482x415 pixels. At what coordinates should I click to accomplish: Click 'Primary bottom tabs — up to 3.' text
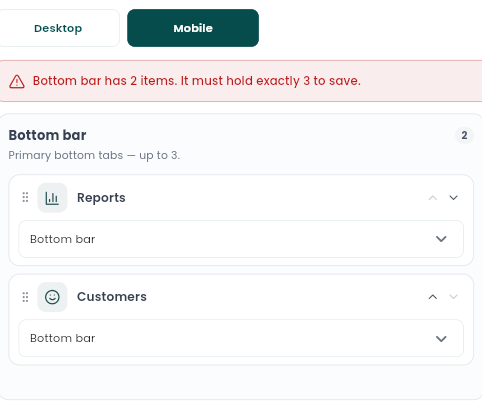pos(94,155)
